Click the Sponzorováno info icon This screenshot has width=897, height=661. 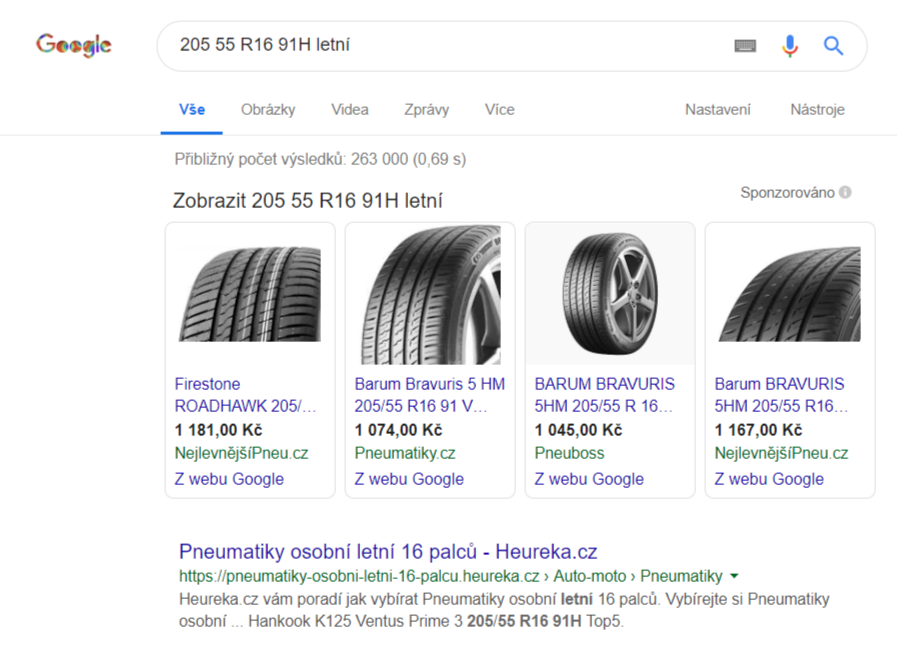point(846,192)
